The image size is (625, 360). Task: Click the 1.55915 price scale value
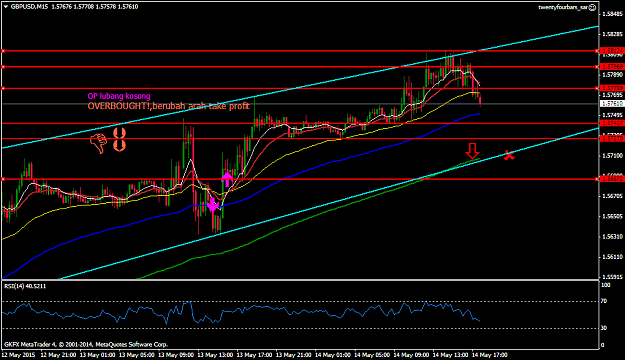(612, 277)
